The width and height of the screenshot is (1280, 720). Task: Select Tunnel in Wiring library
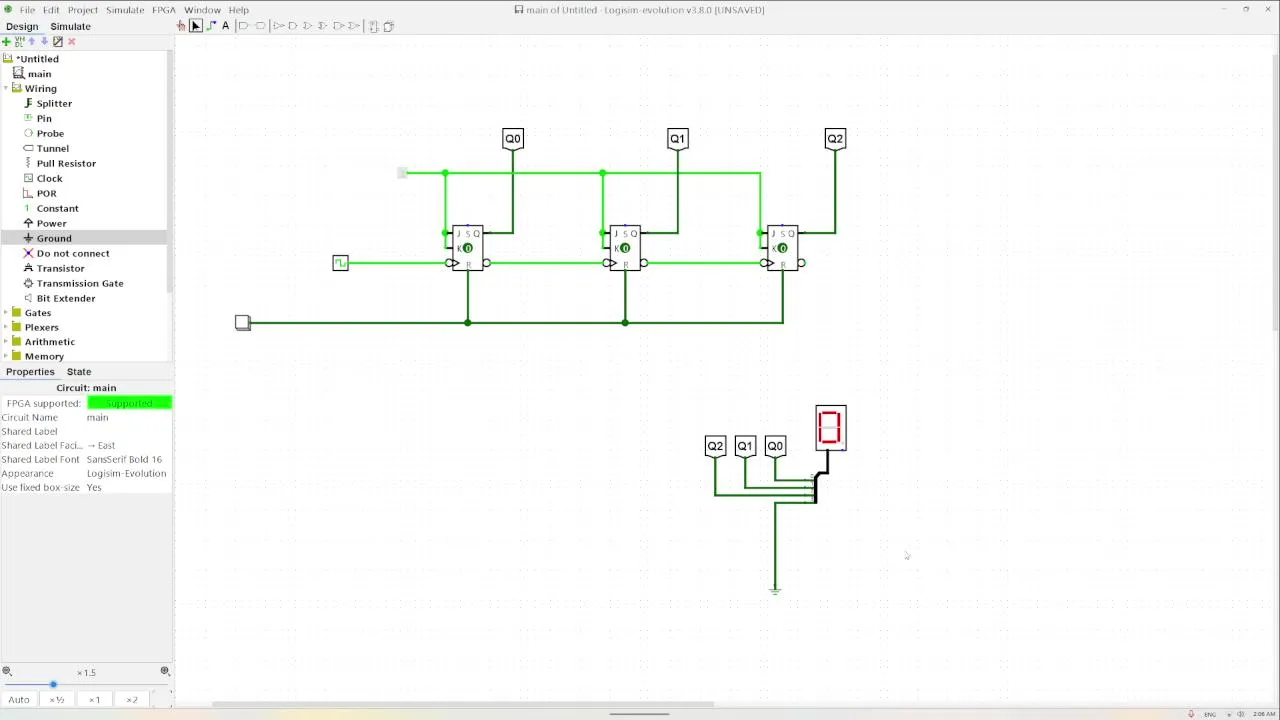[53, 148]
